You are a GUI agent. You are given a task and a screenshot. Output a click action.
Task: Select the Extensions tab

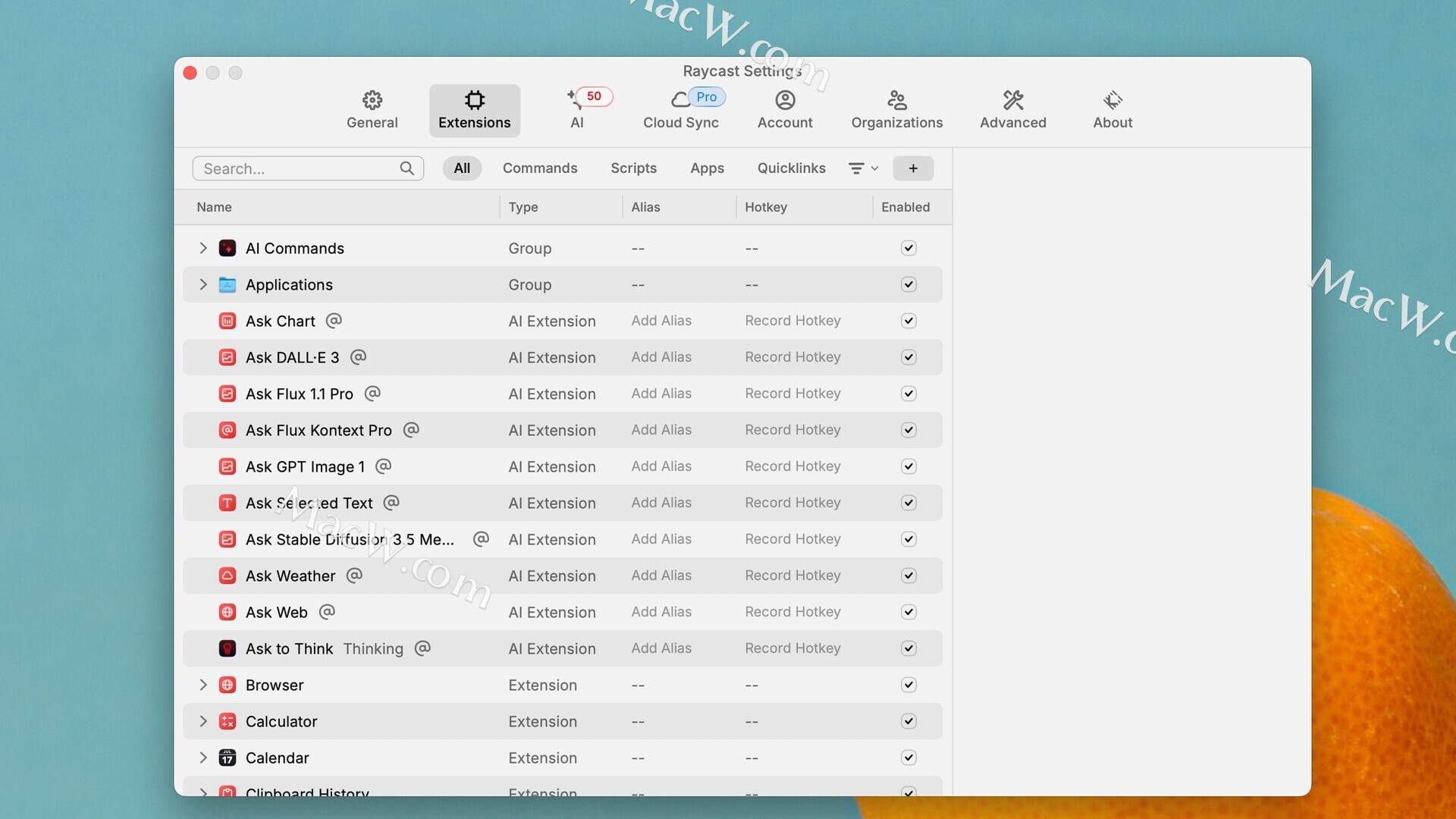click(x=475, y=110)
